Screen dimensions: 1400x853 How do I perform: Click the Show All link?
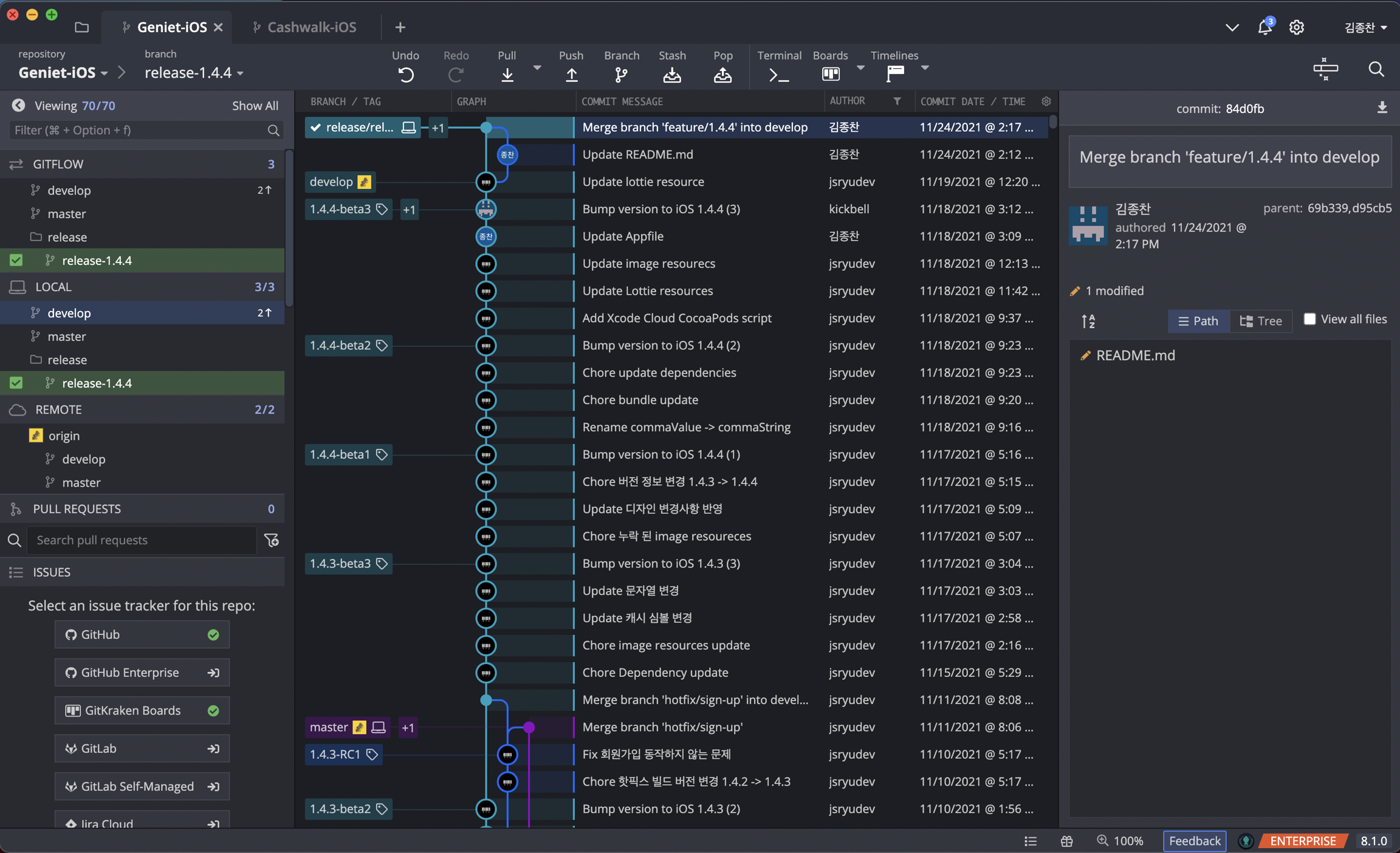255,106
